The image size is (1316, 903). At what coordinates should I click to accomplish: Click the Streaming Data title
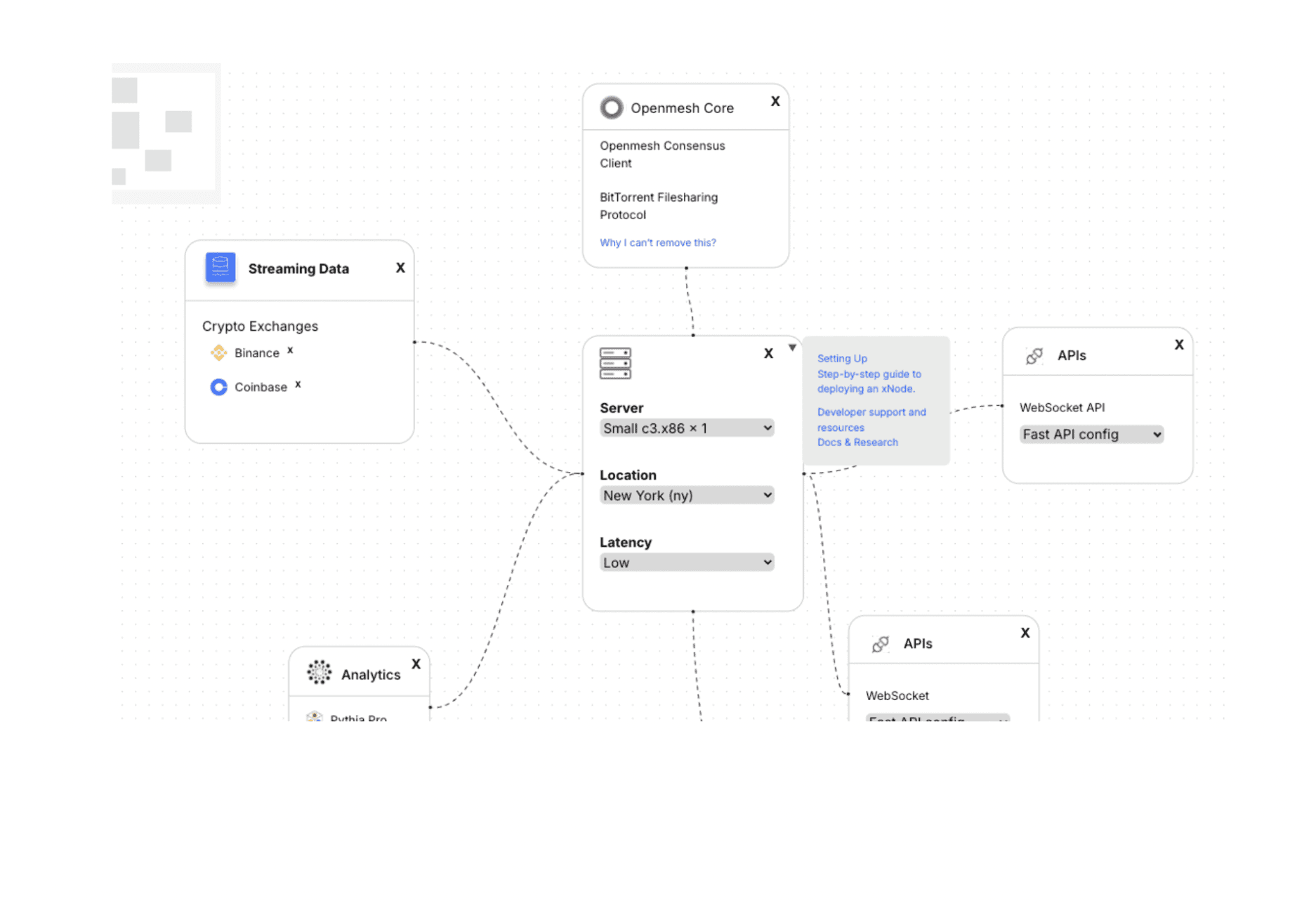coord(298,268)
